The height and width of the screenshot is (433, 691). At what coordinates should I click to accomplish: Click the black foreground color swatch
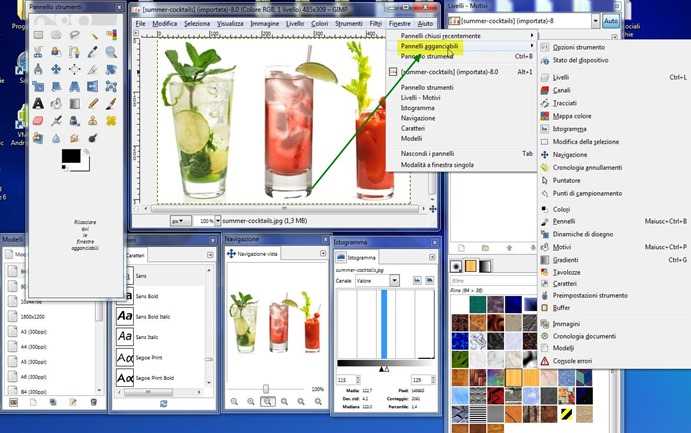70,155
